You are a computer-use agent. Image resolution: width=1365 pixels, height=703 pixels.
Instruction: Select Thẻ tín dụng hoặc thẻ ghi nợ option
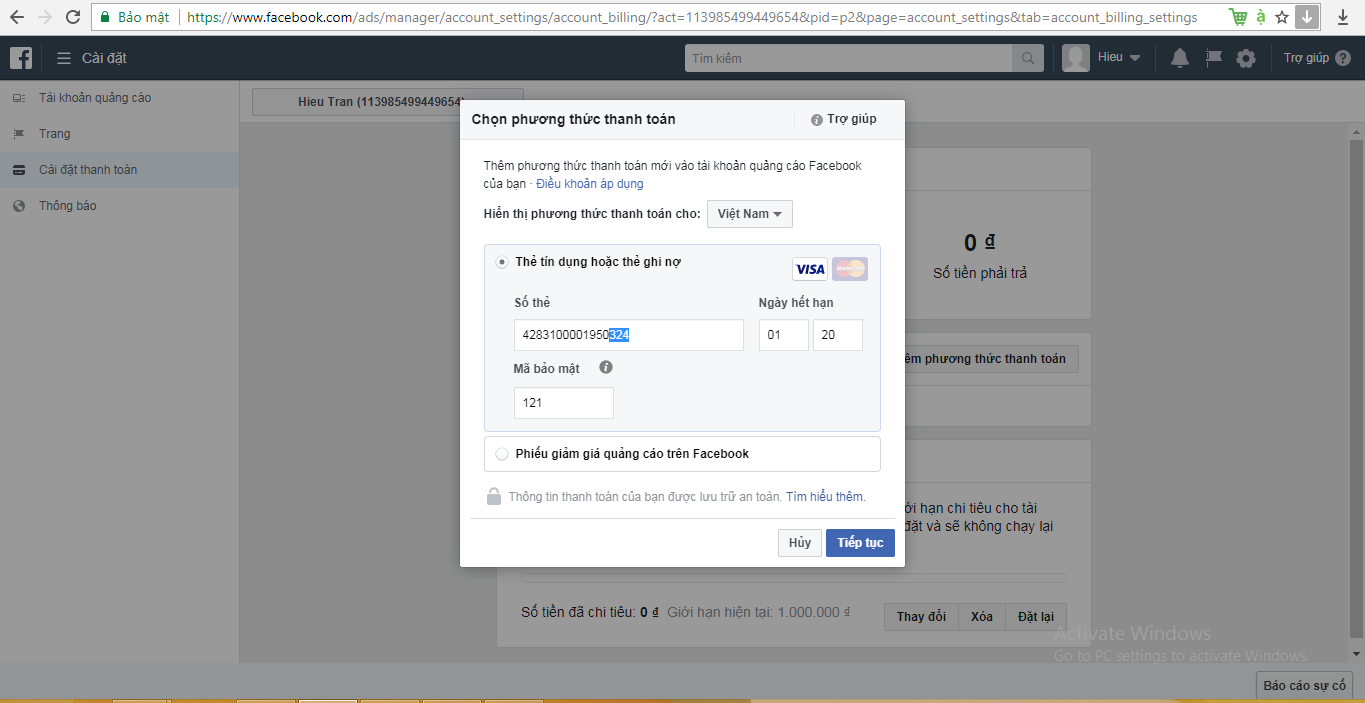coord(502,262)
